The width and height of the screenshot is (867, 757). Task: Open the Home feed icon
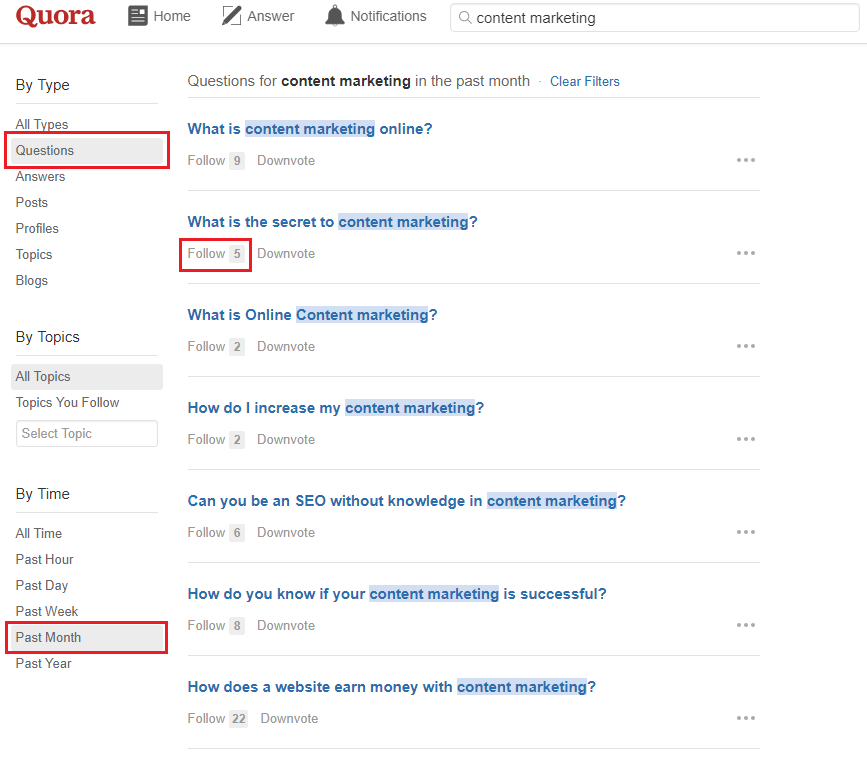[x=138, y=16]
